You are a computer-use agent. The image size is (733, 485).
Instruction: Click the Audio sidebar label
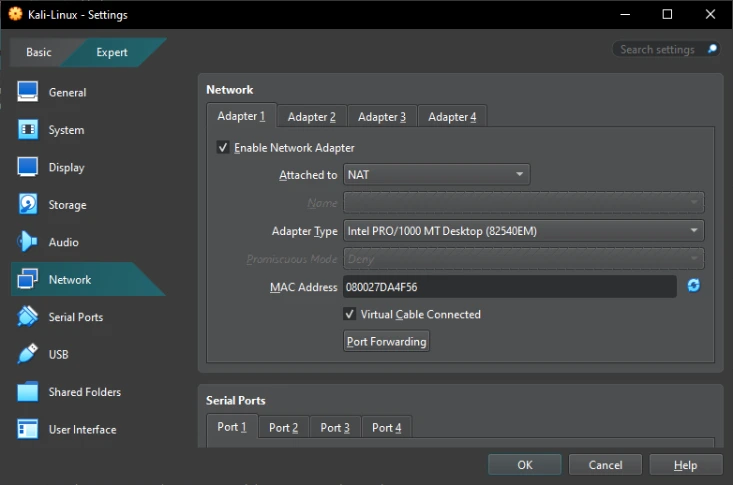point(64,242)
